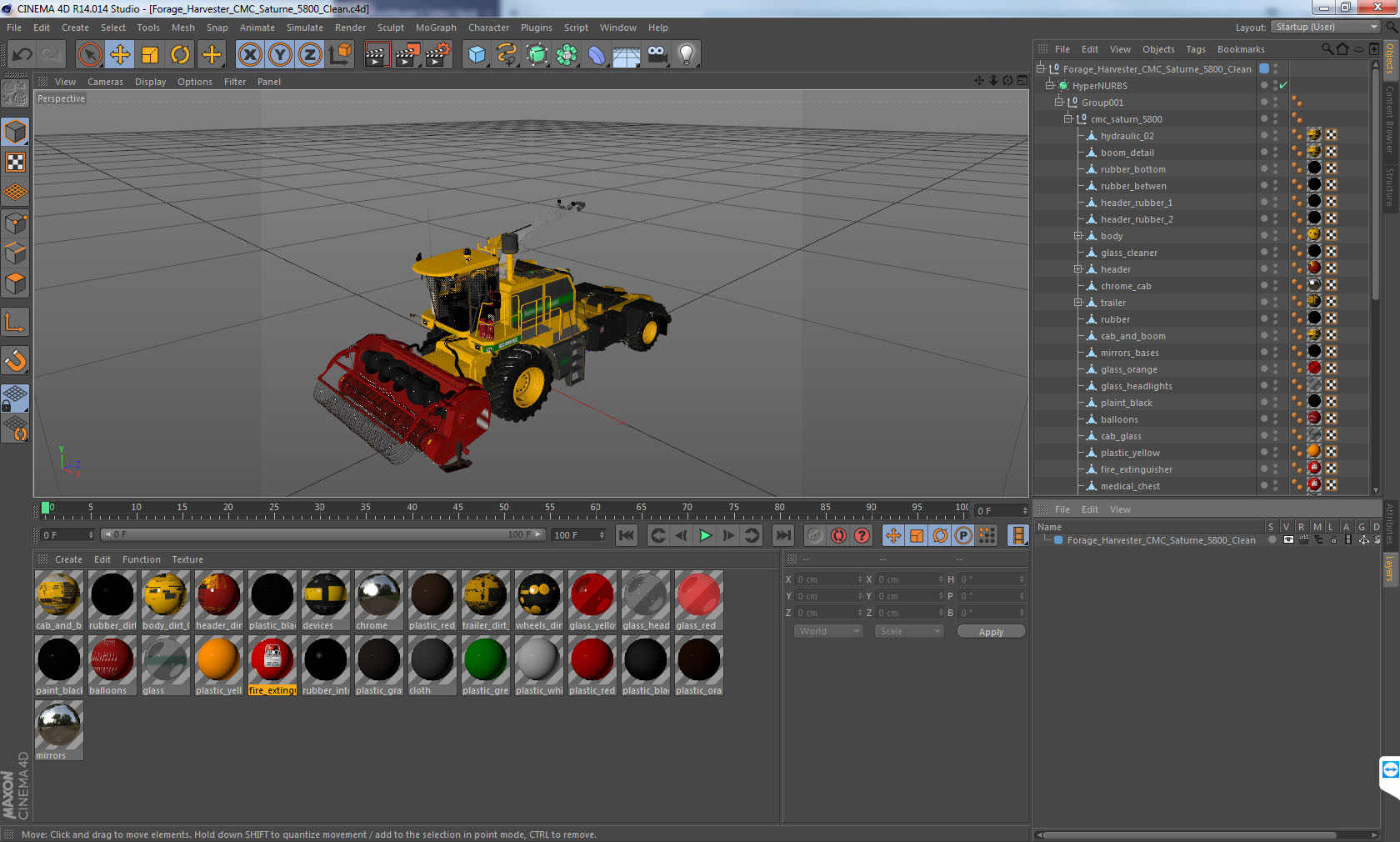Open the Objects manager Tags menu
The height and width of the screenshot is (842, 1400).
(1196, 49)
